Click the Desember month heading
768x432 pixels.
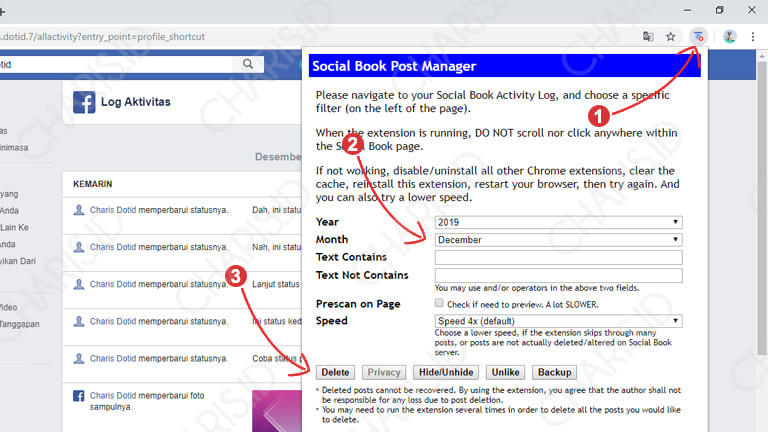coord(278,157)
